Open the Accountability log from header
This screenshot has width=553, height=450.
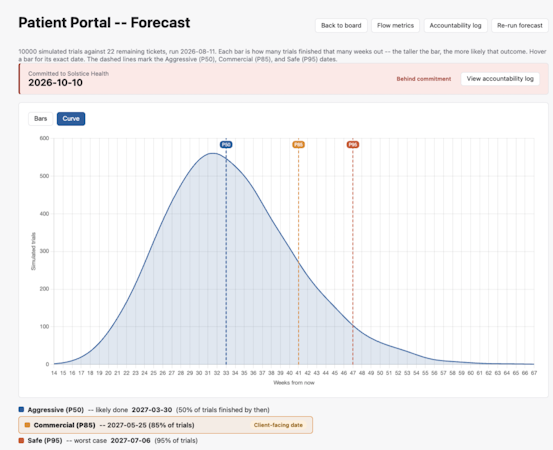point(455,25)
